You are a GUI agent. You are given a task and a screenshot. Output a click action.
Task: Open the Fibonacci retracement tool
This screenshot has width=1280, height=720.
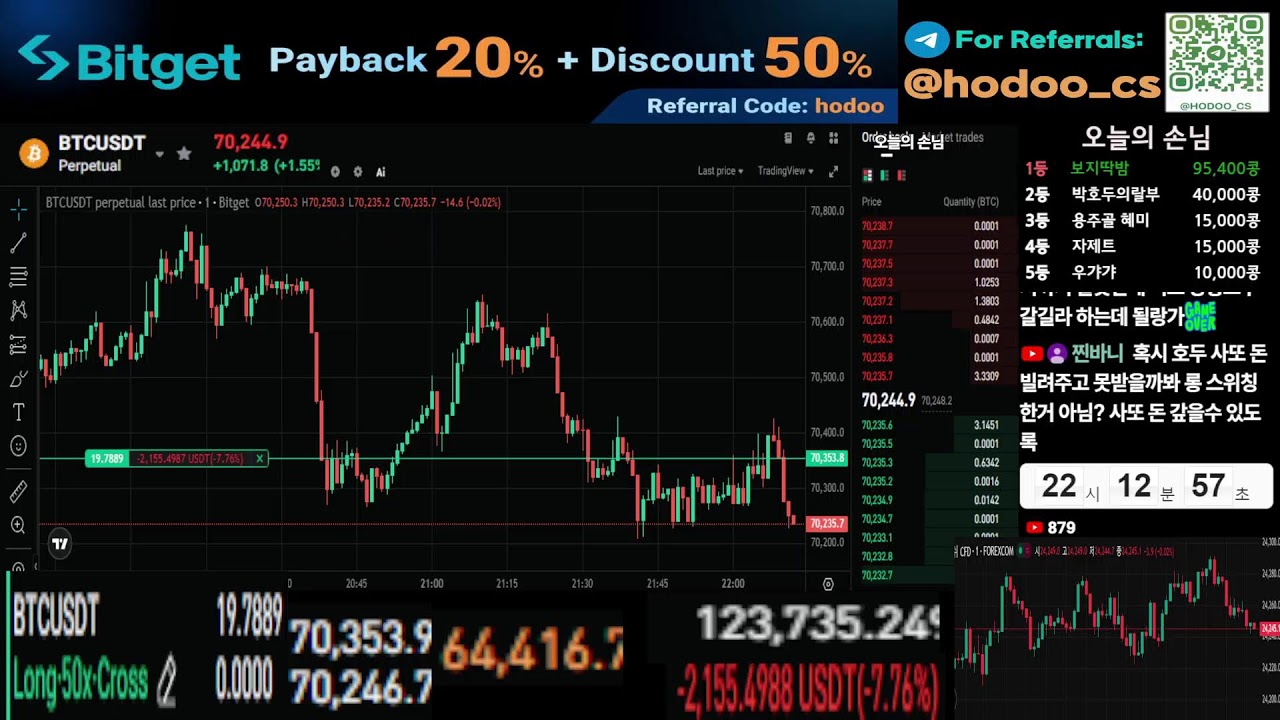point(18,277)
